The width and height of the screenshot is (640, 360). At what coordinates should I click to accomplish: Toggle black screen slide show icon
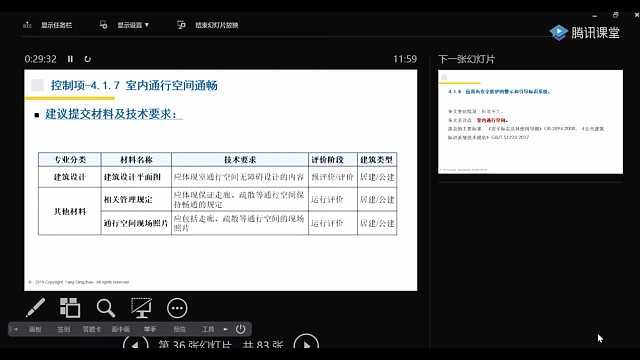click(141, 308)
